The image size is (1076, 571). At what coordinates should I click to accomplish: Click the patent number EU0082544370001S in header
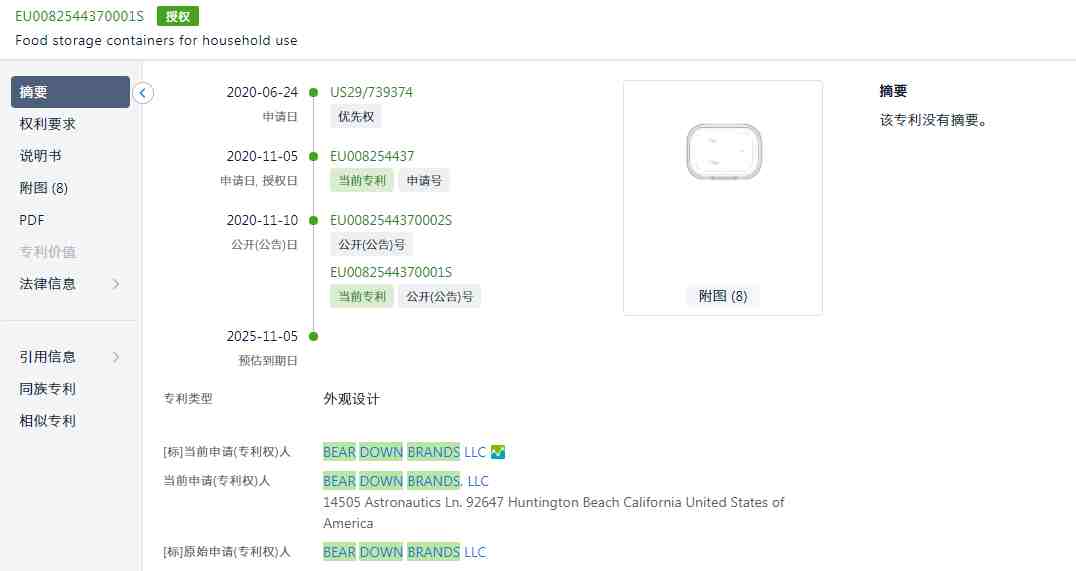[x=80, y=16]
